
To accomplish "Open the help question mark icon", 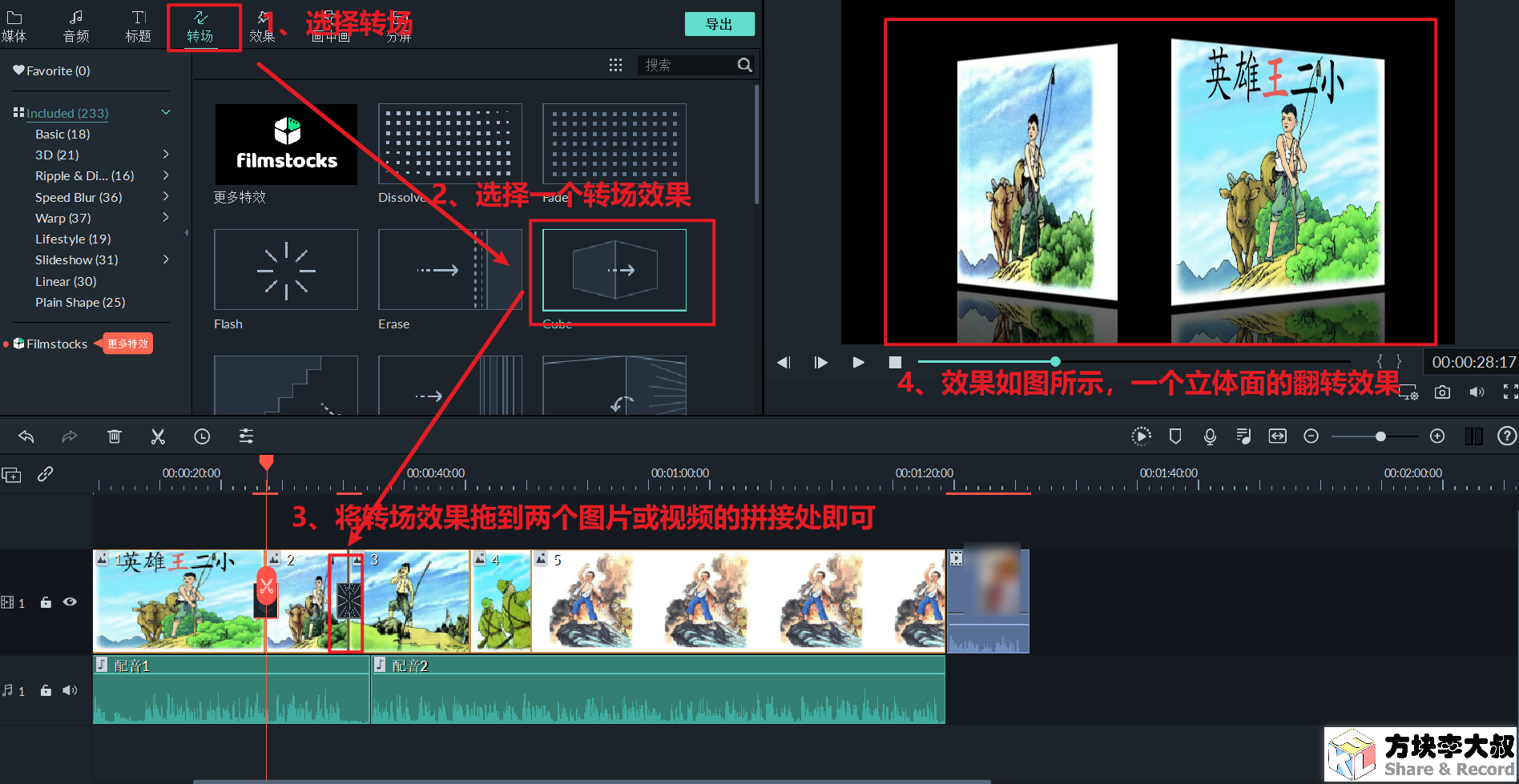I will (1507, 436).
